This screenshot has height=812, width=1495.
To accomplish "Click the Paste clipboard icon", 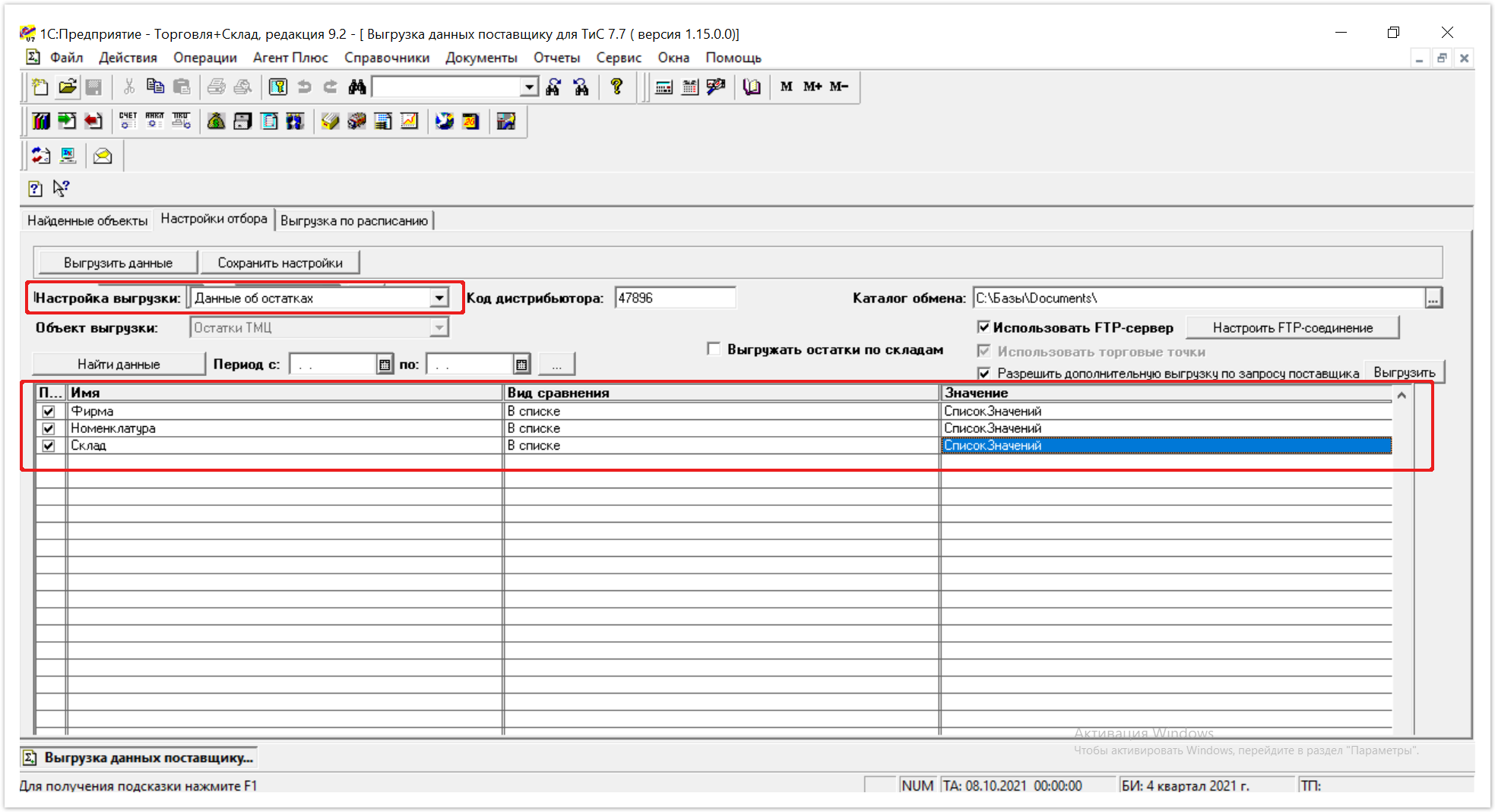I will point(182,87).
